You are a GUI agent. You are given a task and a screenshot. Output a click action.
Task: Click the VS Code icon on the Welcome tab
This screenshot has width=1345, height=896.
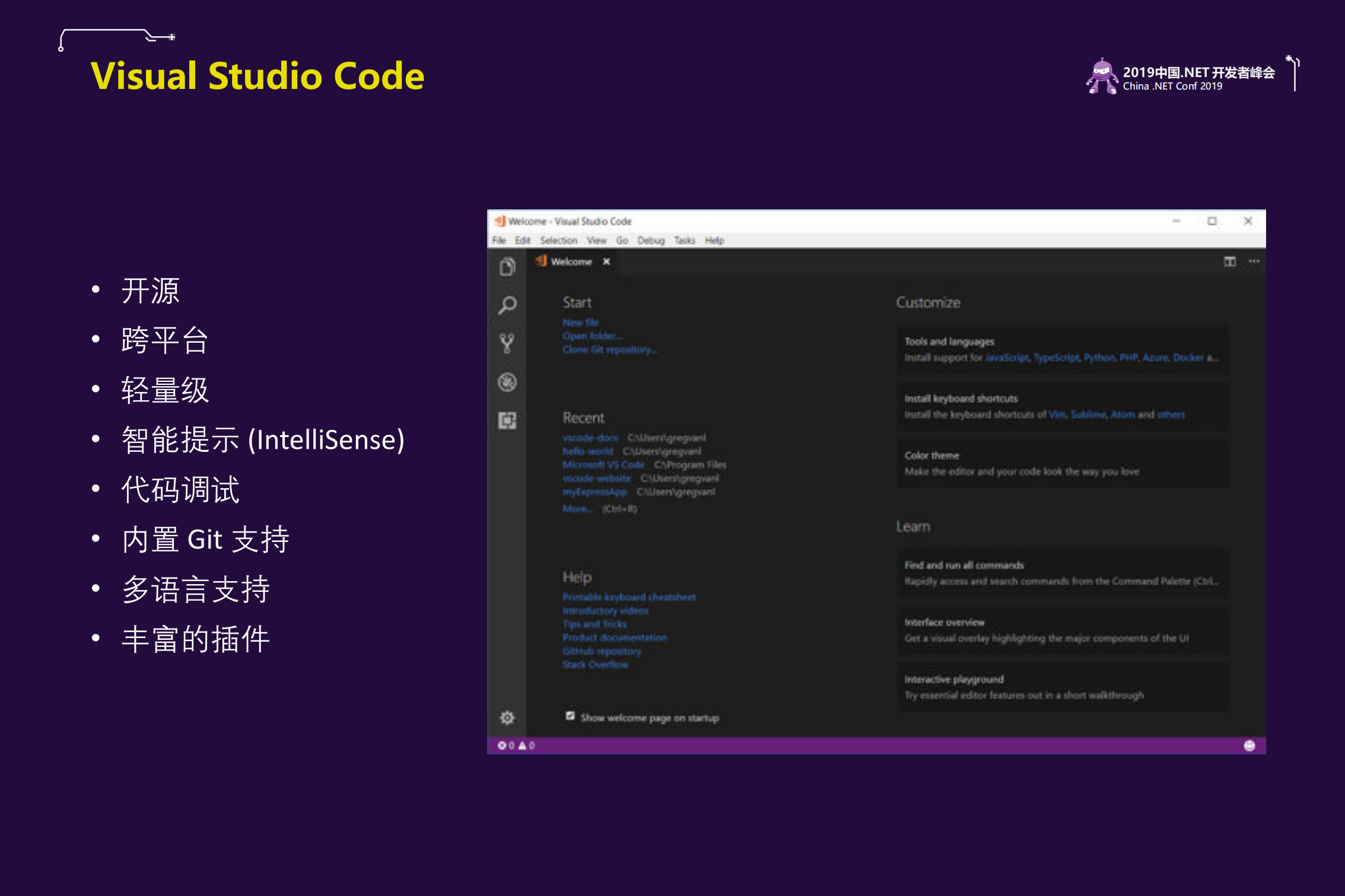pos(542,261)
